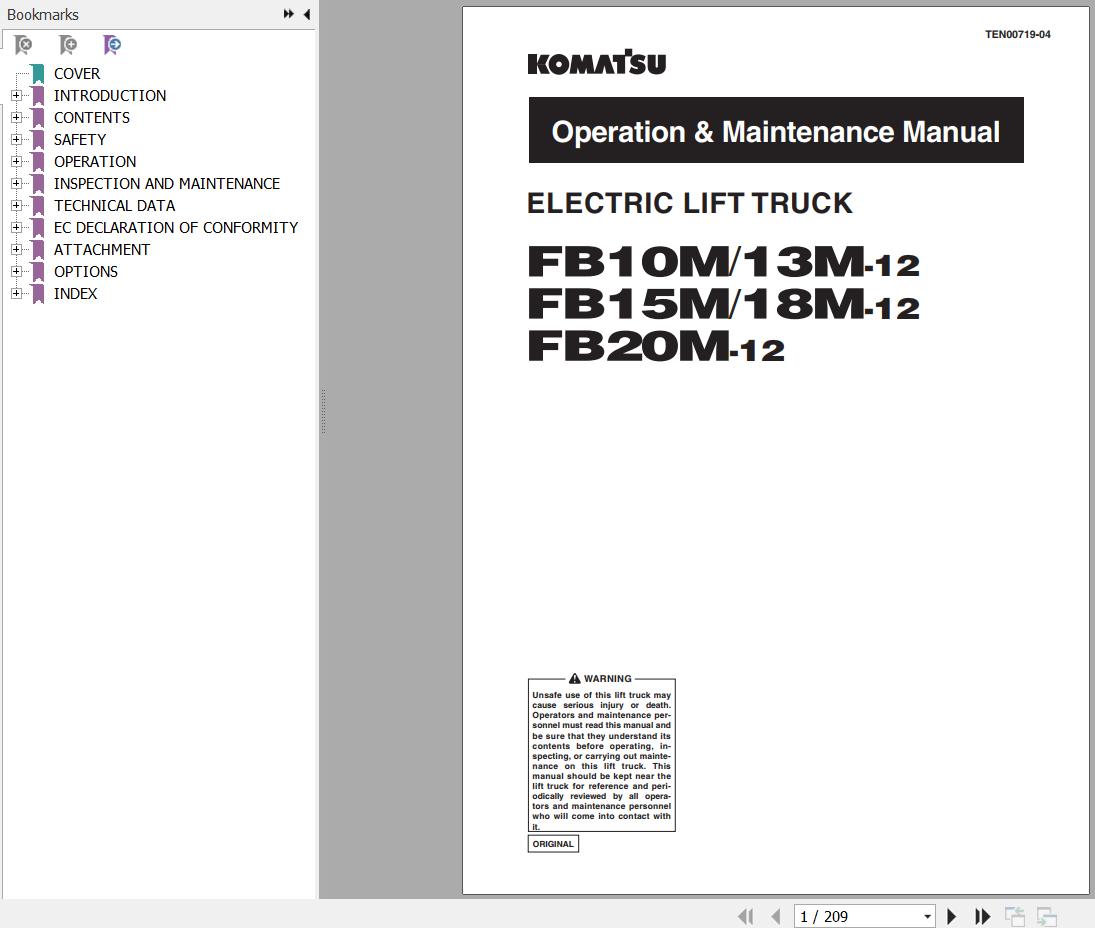Image resolution: width=1095 pixels, height=928 pixels.
Task: Expand the INDEX bookmark
Action: coord(16,293)
